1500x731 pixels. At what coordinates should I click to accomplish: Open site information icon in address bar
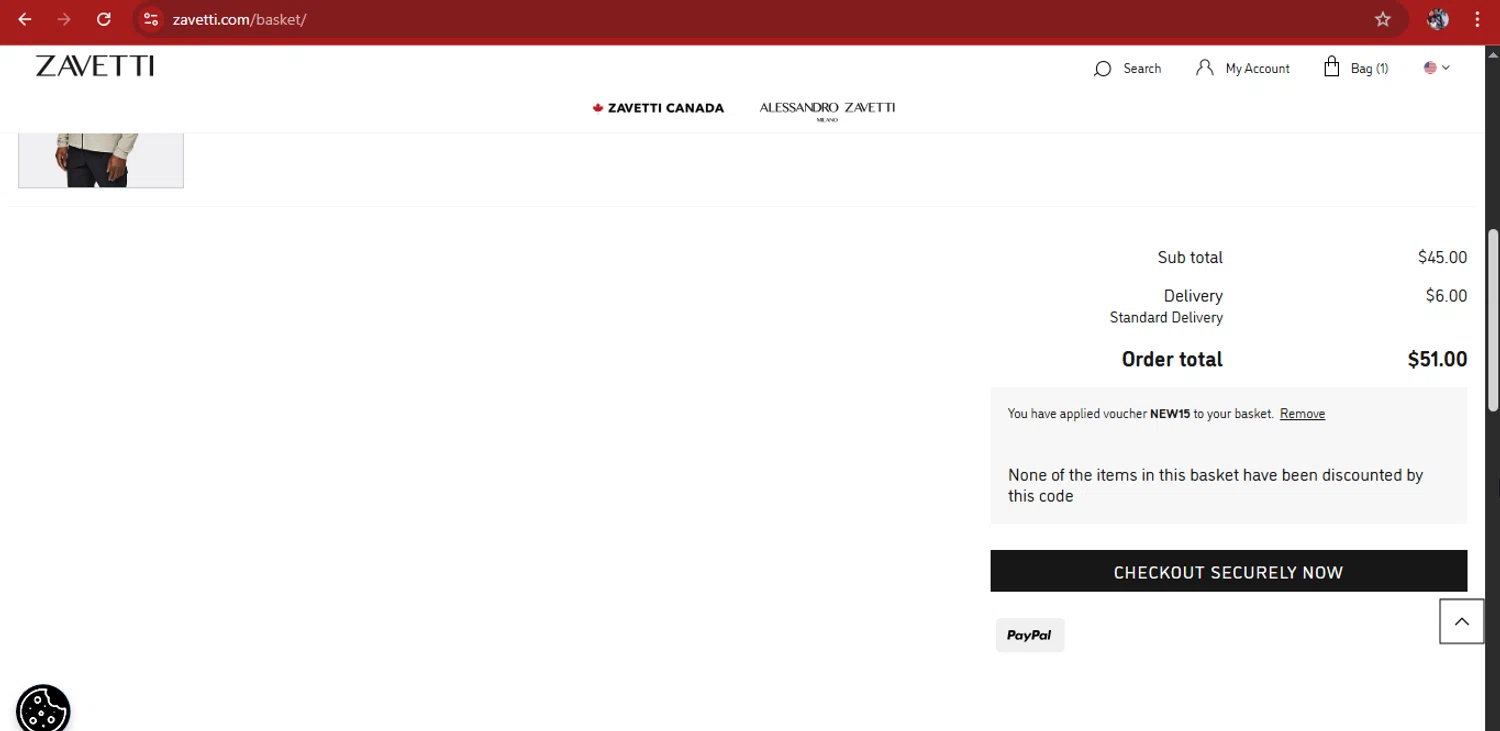click(x=151, y=19)
